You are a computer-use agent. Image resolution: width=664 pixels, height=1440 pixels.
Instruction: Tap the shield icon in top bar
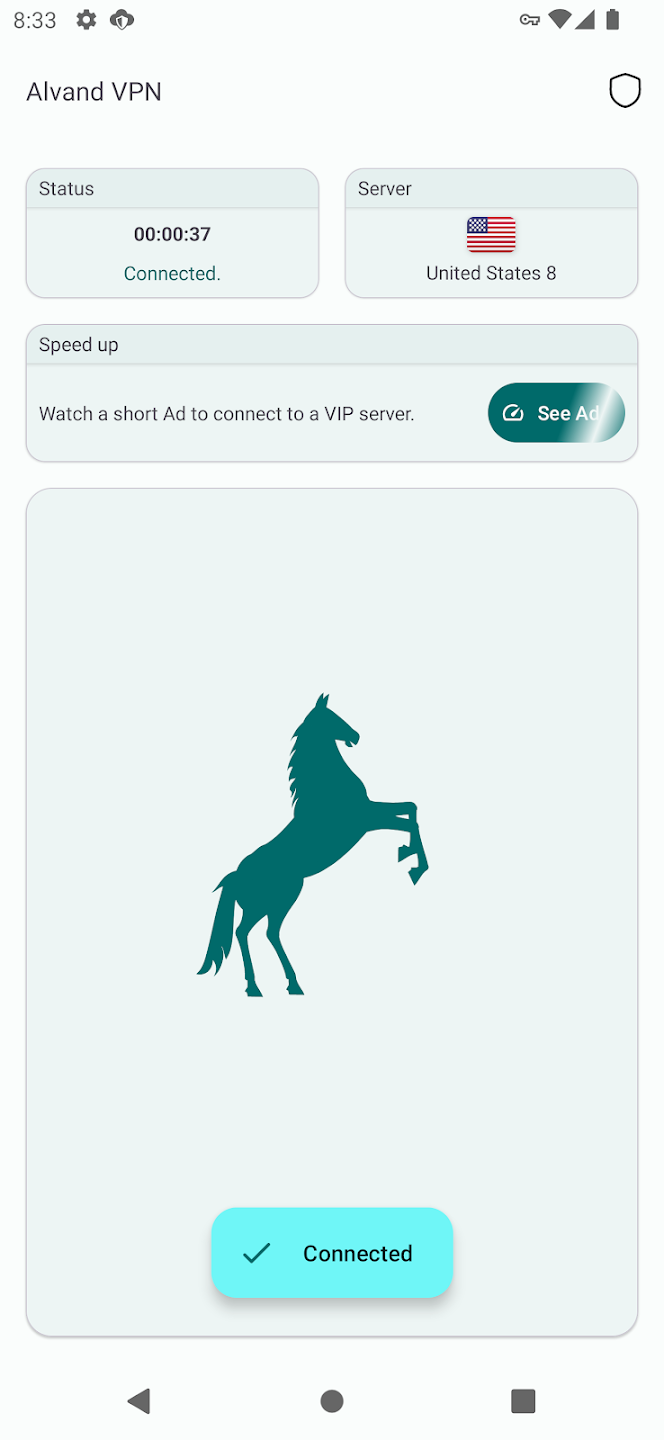[625, 91]
